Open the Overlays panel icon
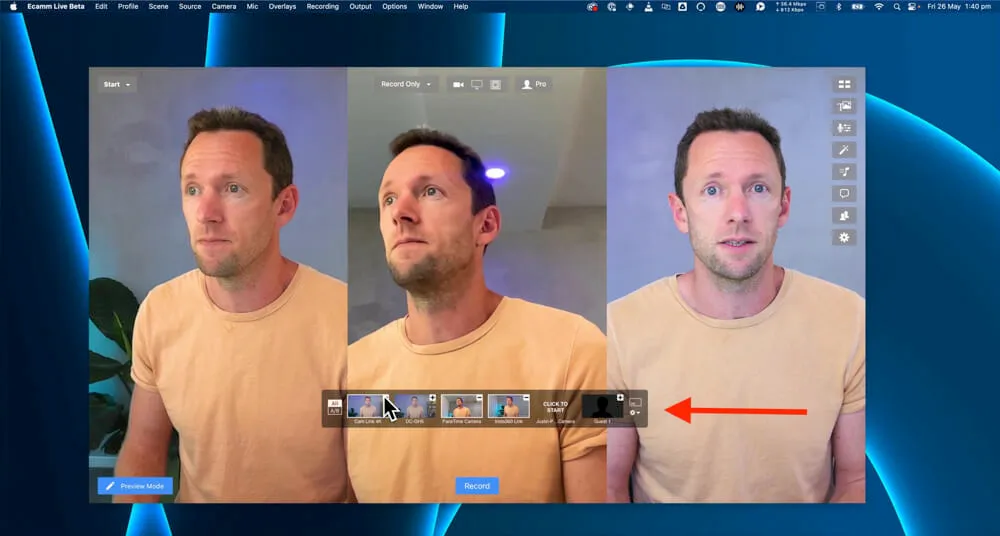This screenshot has height=536, width=1000. coord(844,106)
